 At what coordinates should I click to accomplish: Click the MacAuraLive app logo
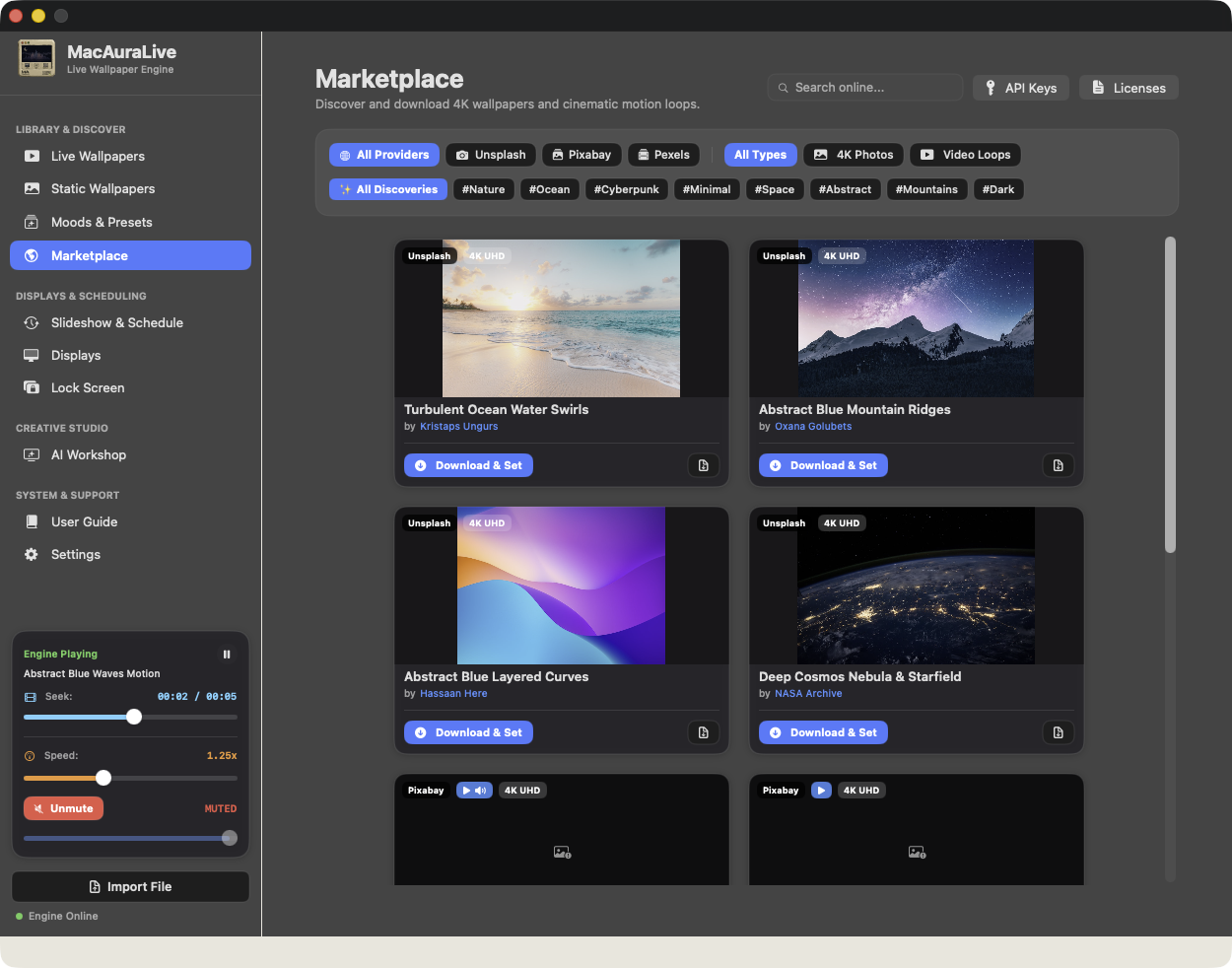point(36,58)
